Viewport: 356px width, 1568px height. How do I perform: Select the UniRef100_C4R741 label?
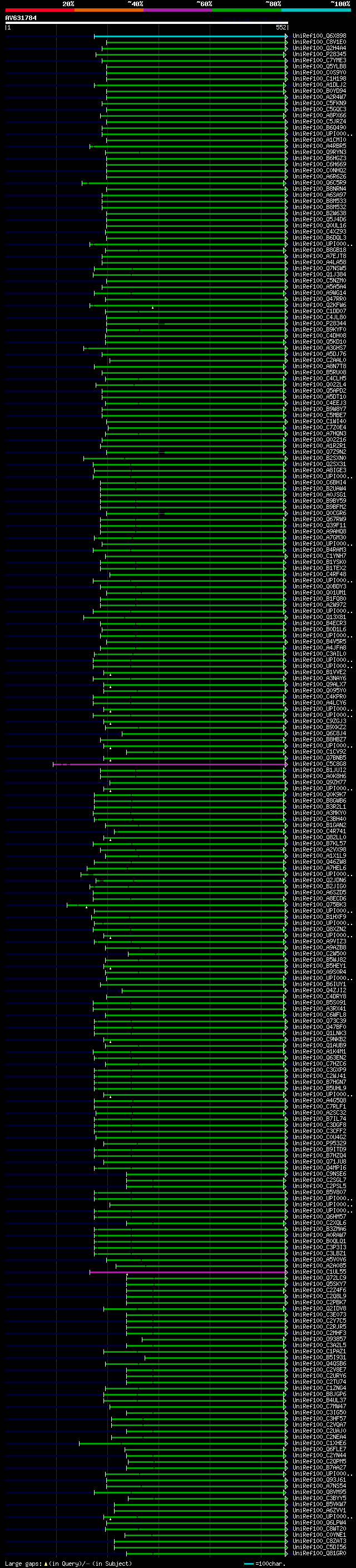[319, 831]
